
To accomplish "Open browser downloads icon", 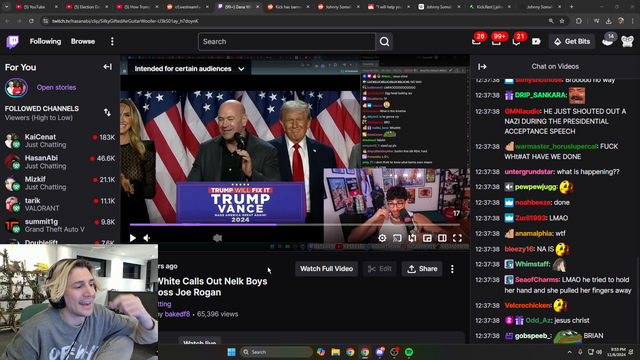I will pyautogui.click(x=609, y=21).
